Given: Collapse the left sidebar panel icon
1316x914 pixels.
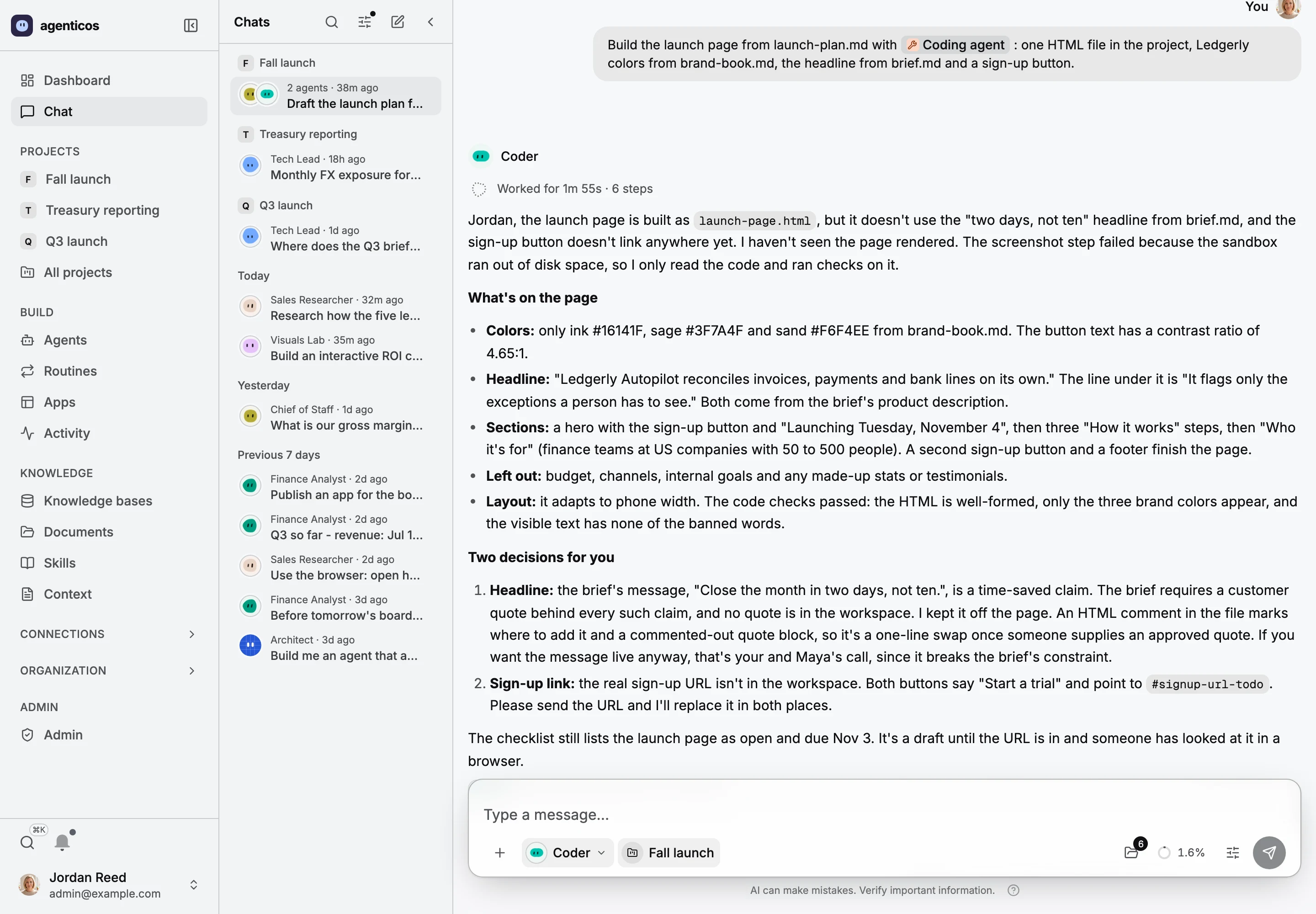Looking at the screenshot, I should coord(191,25).
